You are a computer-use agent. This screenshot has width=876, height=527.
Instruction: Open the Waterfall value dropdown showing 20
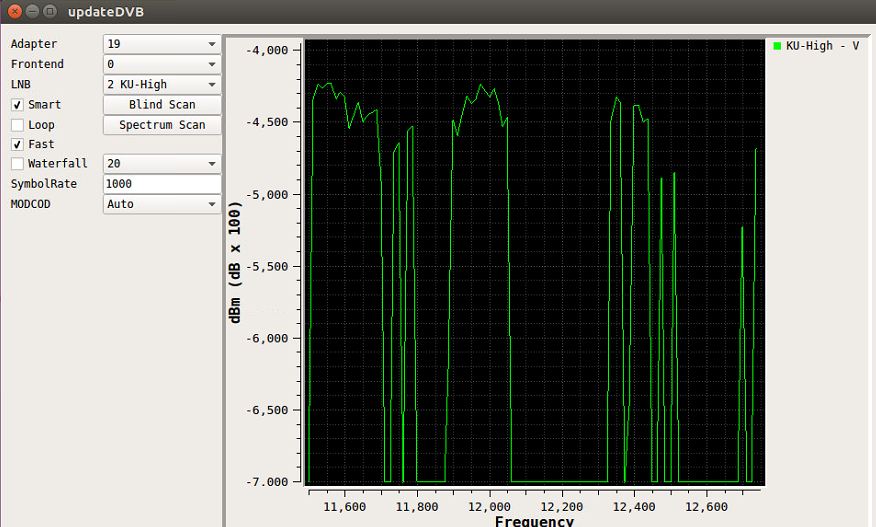click(x=162, y=163)
